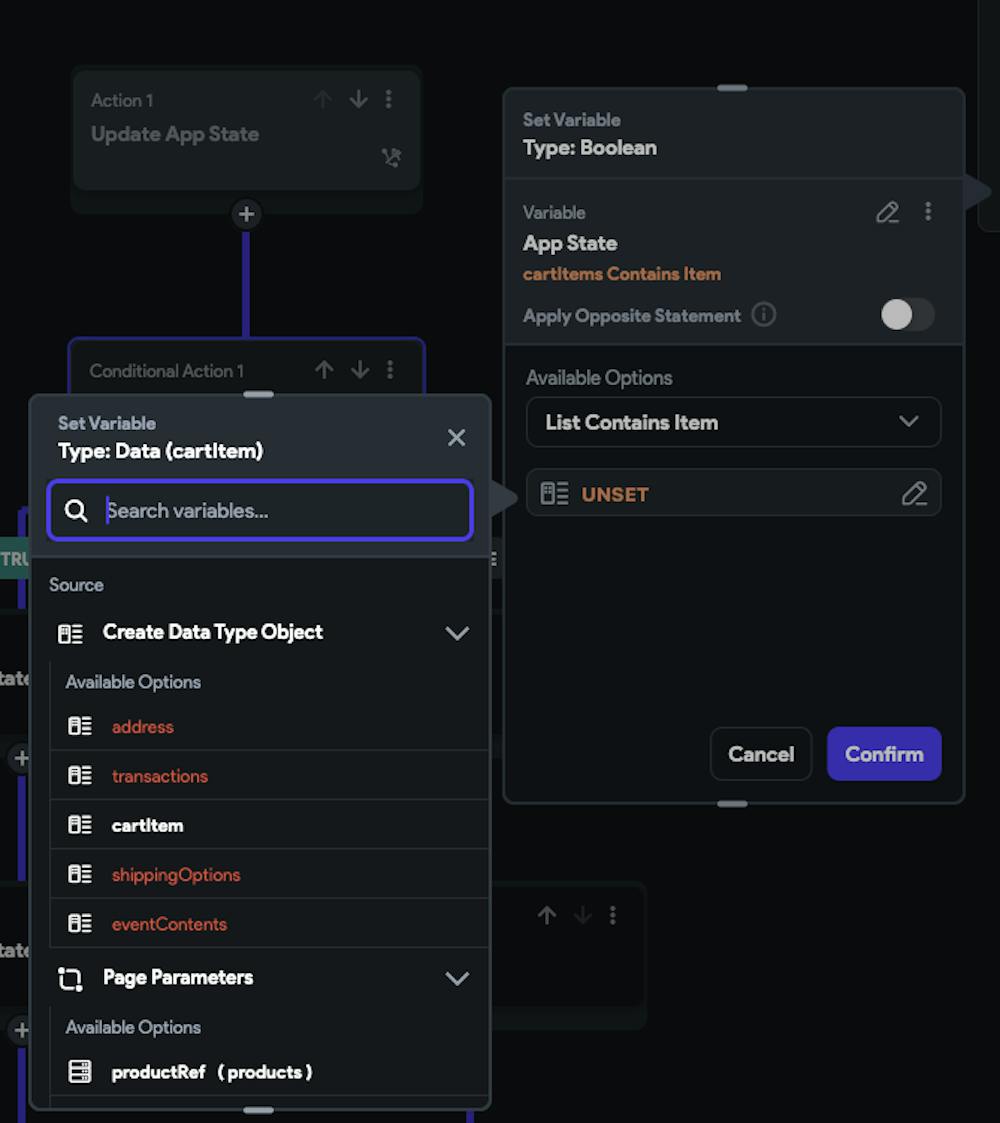Click info icon beside Apply Opposite Statement
1000x1123 pixels.
click(763, 315)
